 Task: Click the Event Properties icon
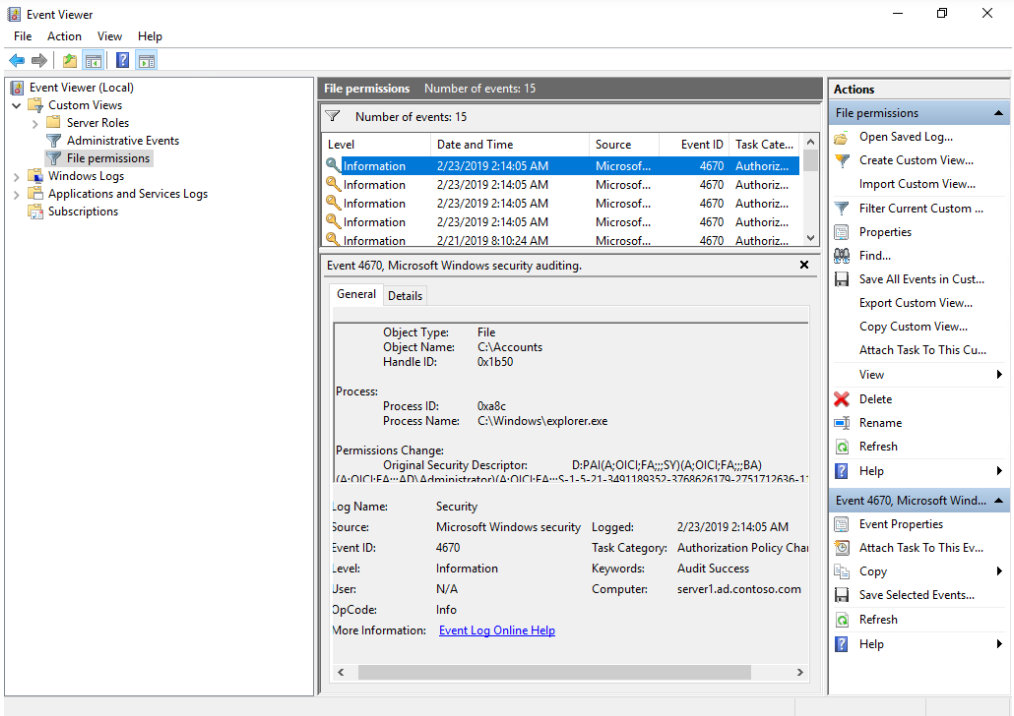tap(842, 524)
